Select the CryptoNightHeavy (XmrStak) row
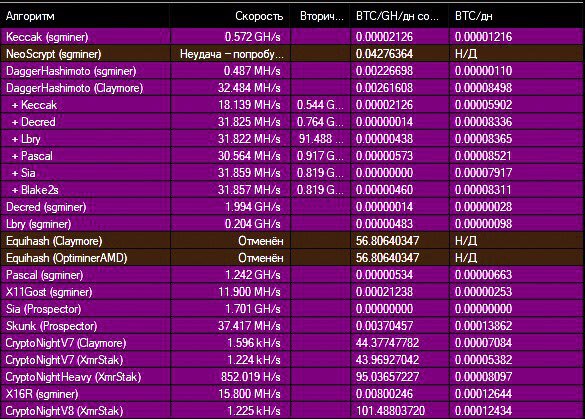The width and height of the screenshot is (585, 419). click(x=292, y=377)
